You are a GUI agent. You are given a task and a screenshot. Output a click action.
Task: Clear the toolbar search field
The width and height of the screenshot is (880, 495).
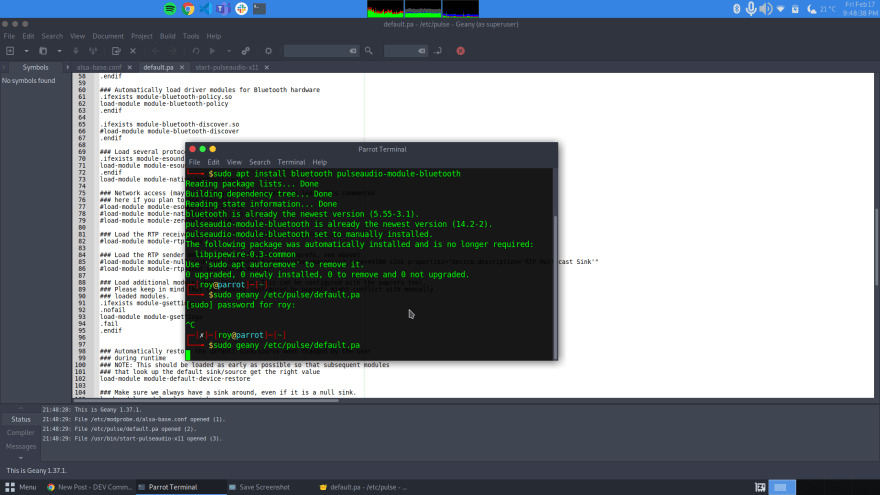353,51
